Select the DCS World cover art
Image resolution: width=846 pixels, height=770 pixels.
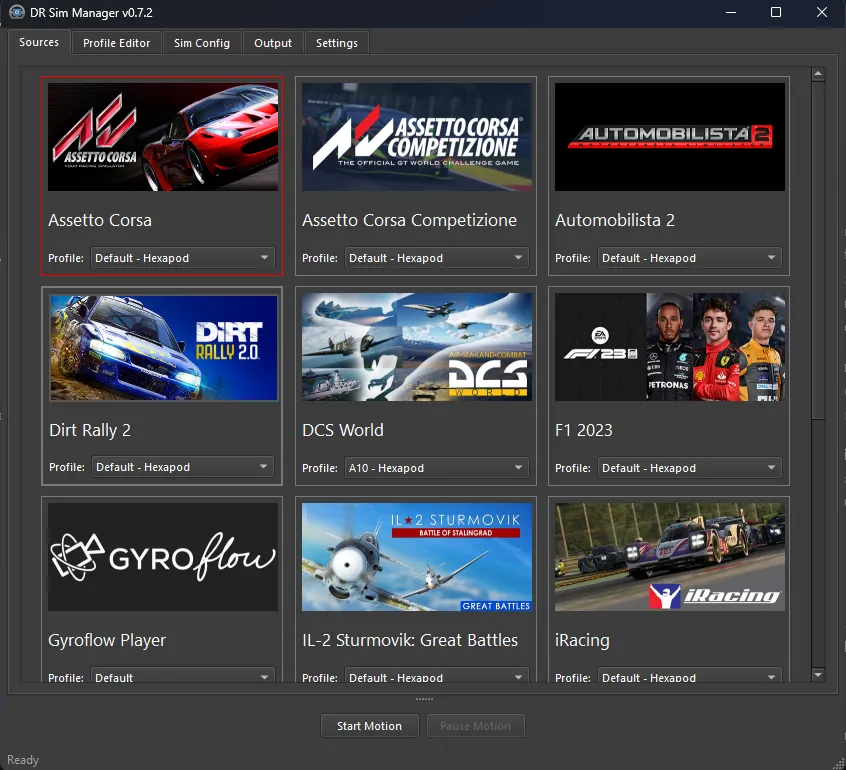pos(417,347)
